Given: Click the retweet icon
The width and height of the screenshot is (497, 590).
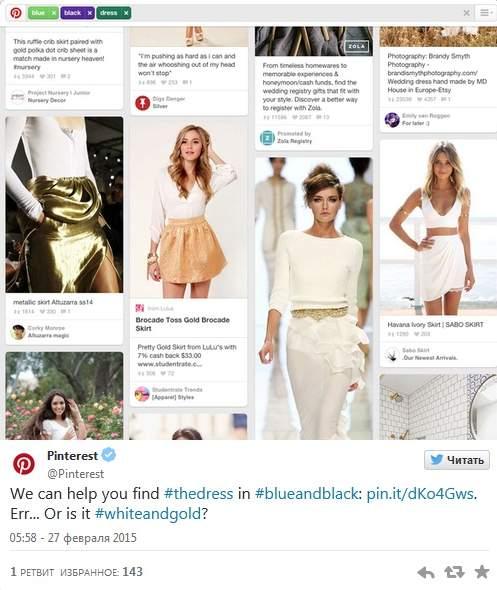Looking at the screenshot, I should [454, 572].
